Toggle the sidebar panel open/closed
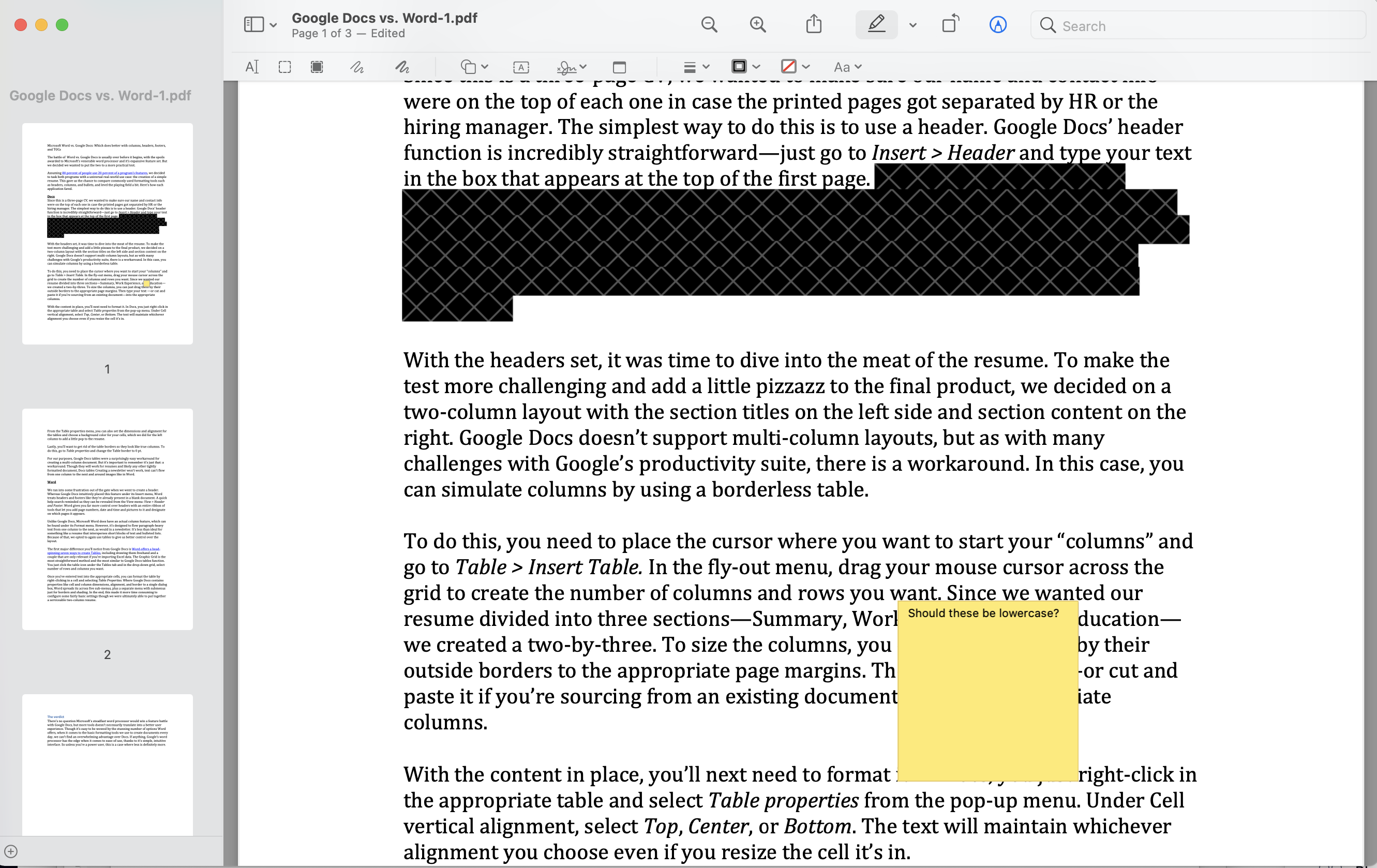The width and height of the screenshot is (1377, 868). point(254,24)
